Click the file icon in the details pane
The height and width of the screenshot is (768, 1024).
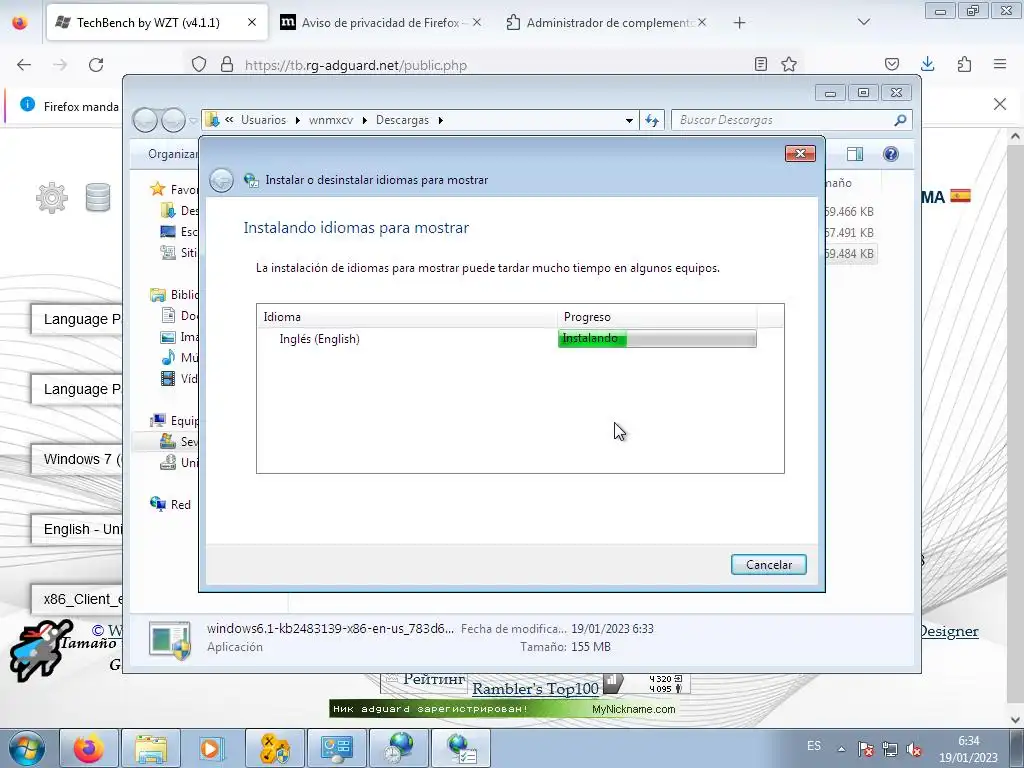170,639
